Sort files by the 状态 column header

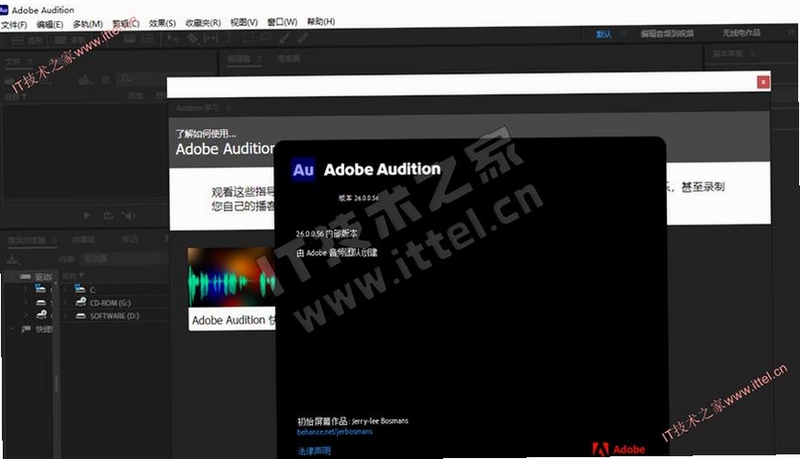click(136, 96)
